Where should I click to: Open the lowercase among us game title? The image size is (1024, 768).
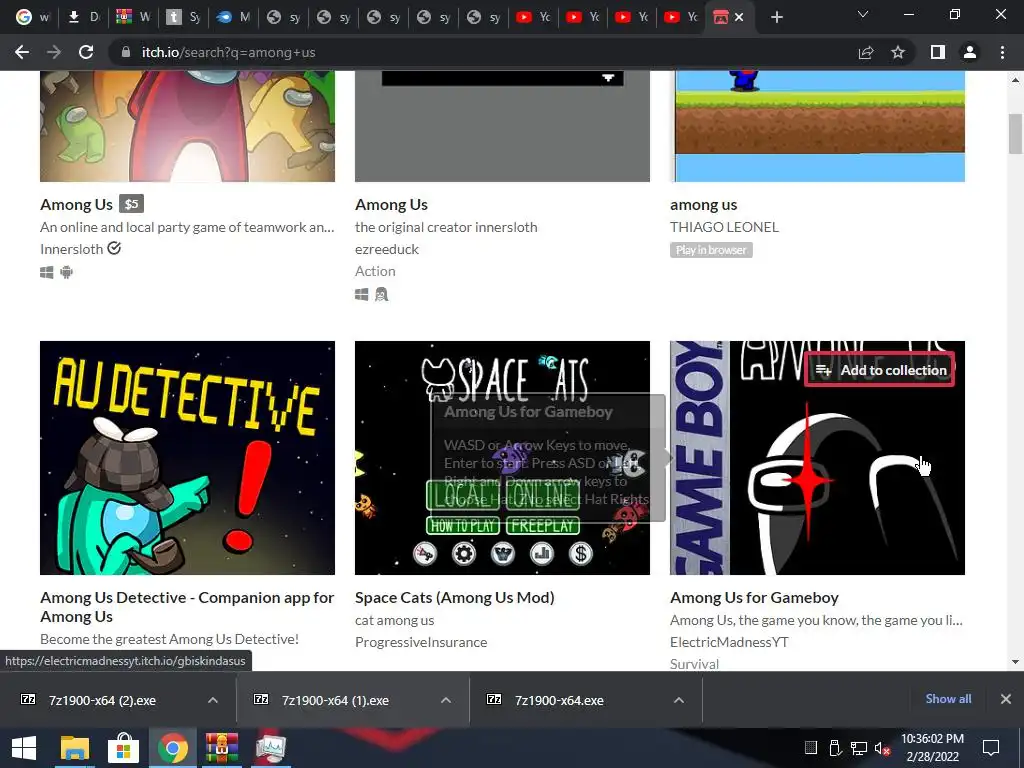703,204
